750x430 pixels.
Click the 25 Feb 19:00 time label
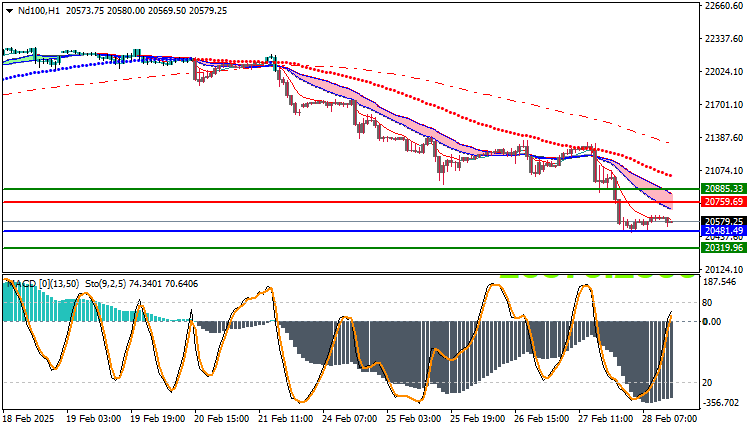(x=478, y=419)
